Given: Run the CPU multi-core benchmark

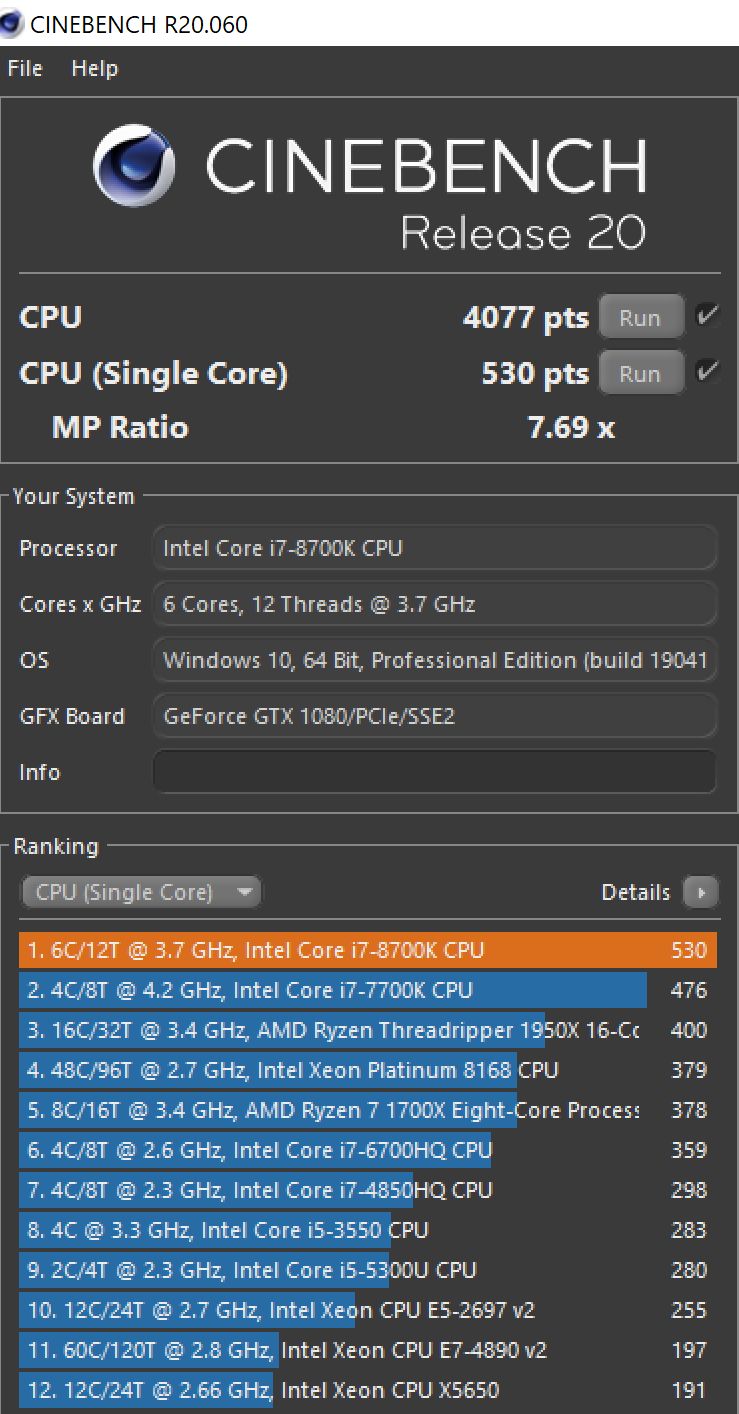Looking at the screenshot, I should (641, 318).
